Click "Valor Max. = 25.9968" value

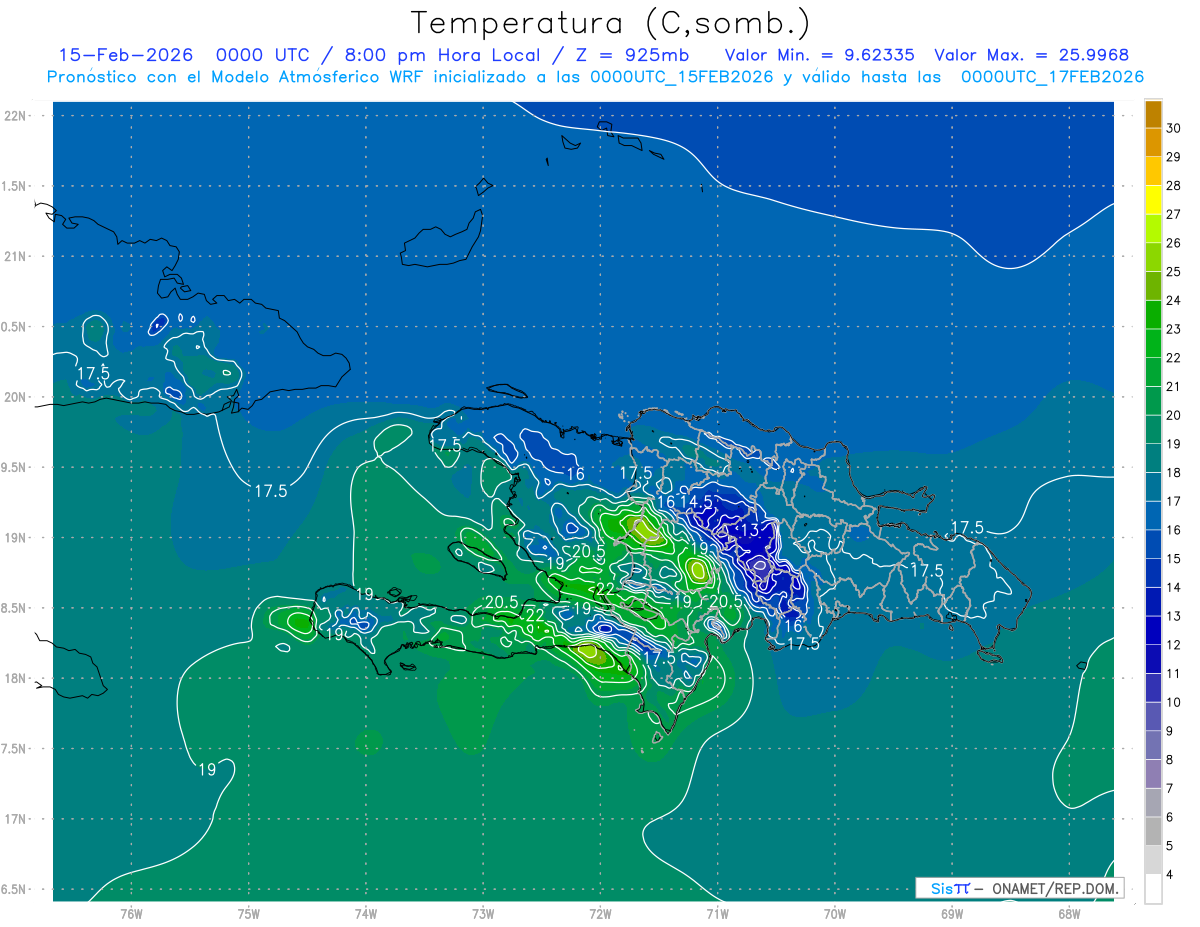1031,55
